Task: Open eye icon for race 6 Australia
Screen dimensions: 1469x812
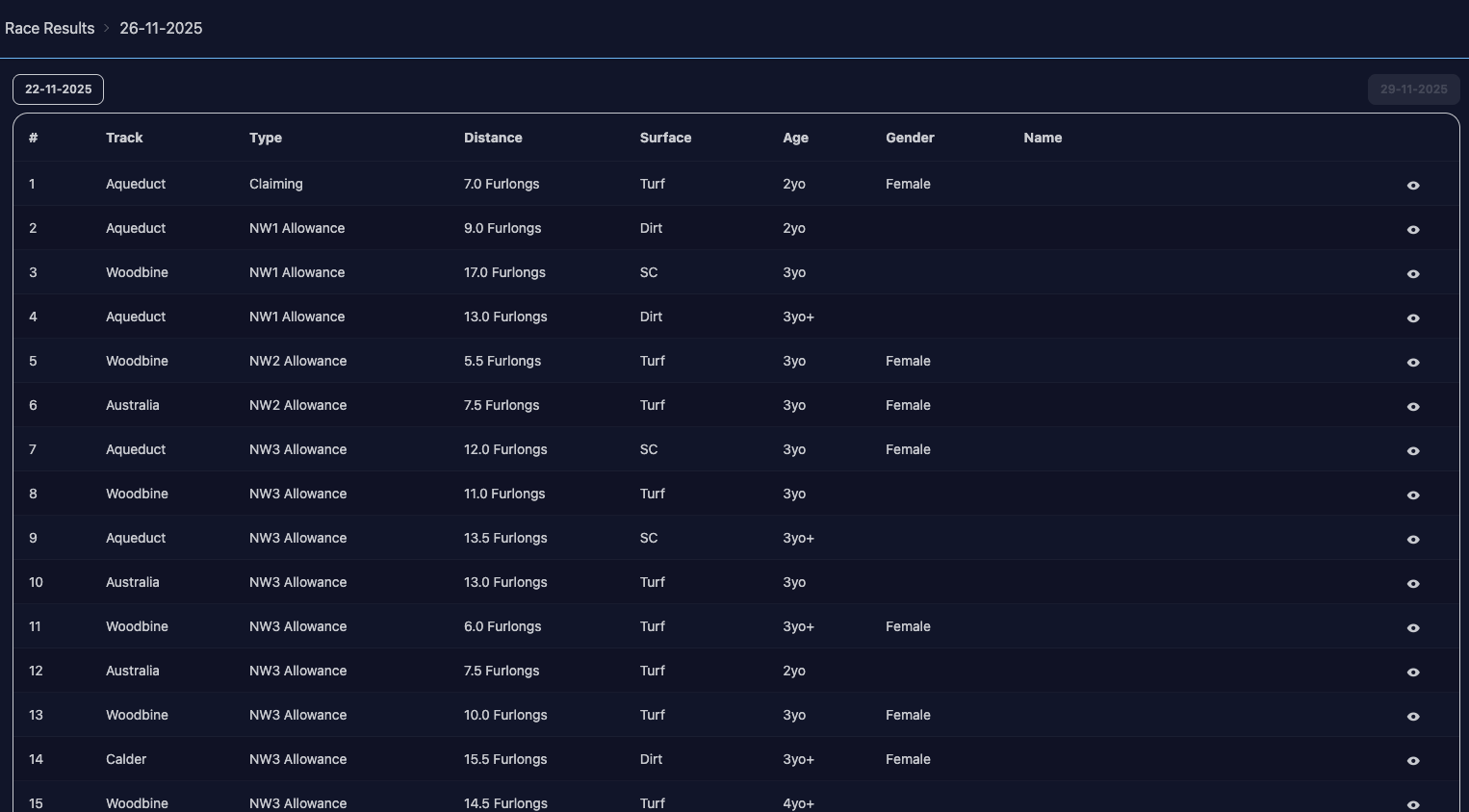Action: point(1412,406)
